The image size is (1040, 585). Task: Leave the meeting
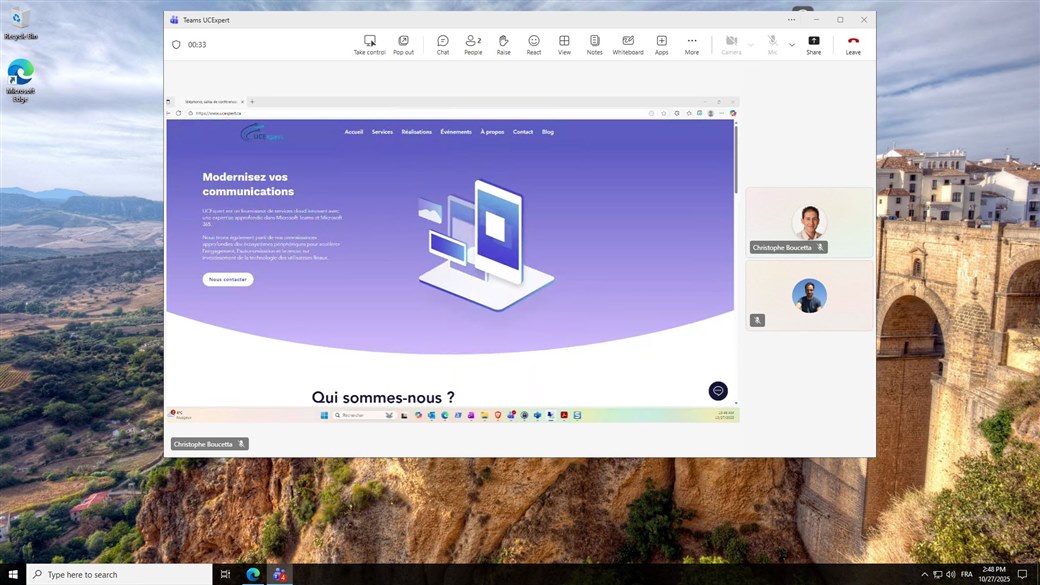click(x=853, y=44)
